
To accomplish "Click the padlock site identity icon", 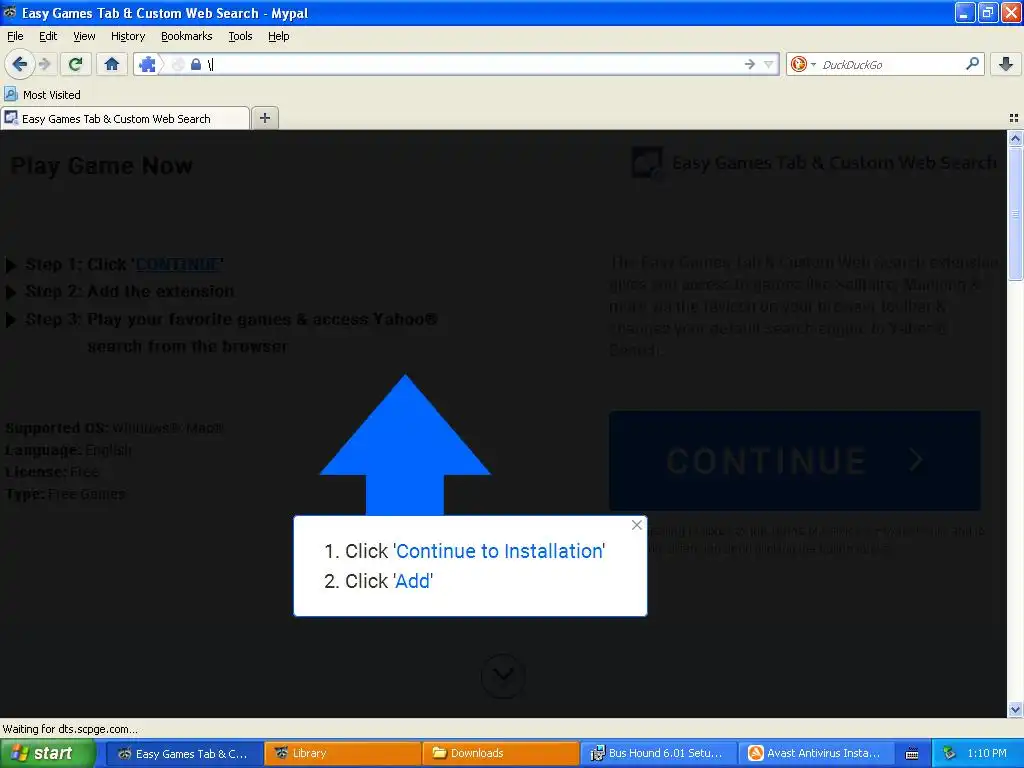I will pos(195,64).
